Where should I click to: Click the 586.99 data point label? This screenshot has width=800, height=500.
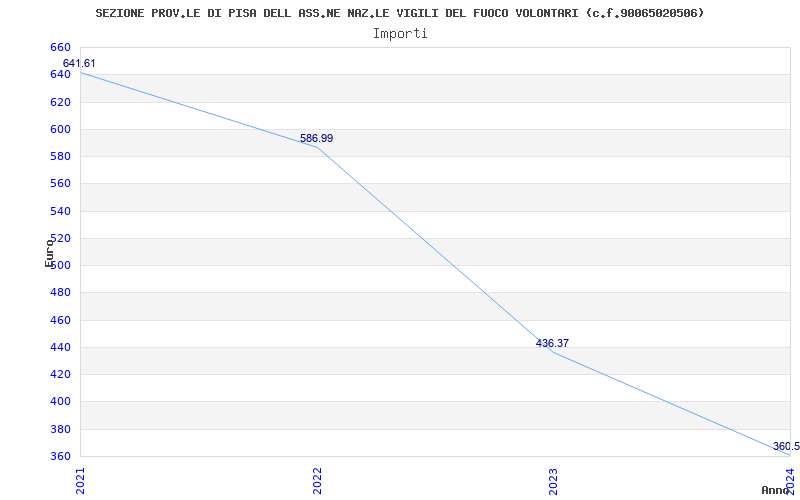[x=316, y=138]
